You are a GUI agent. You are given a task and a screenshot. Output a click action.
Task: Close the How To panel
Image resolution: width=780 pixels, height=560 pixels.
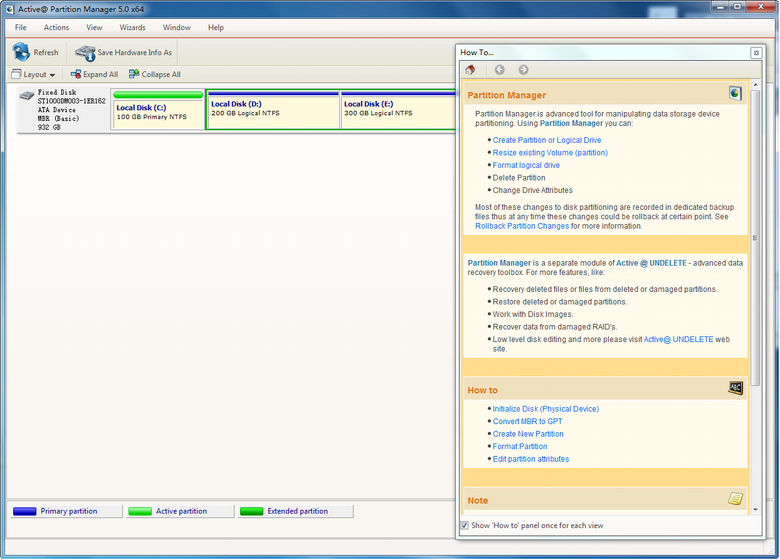click(756, 52)
